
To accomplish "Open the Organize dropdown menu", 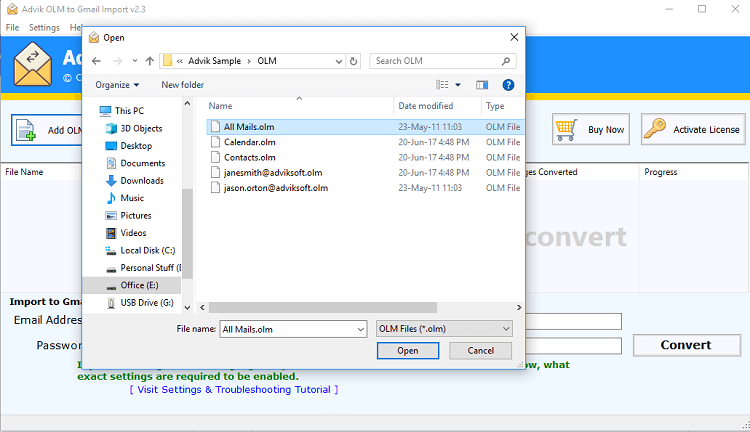I will 117,85.
